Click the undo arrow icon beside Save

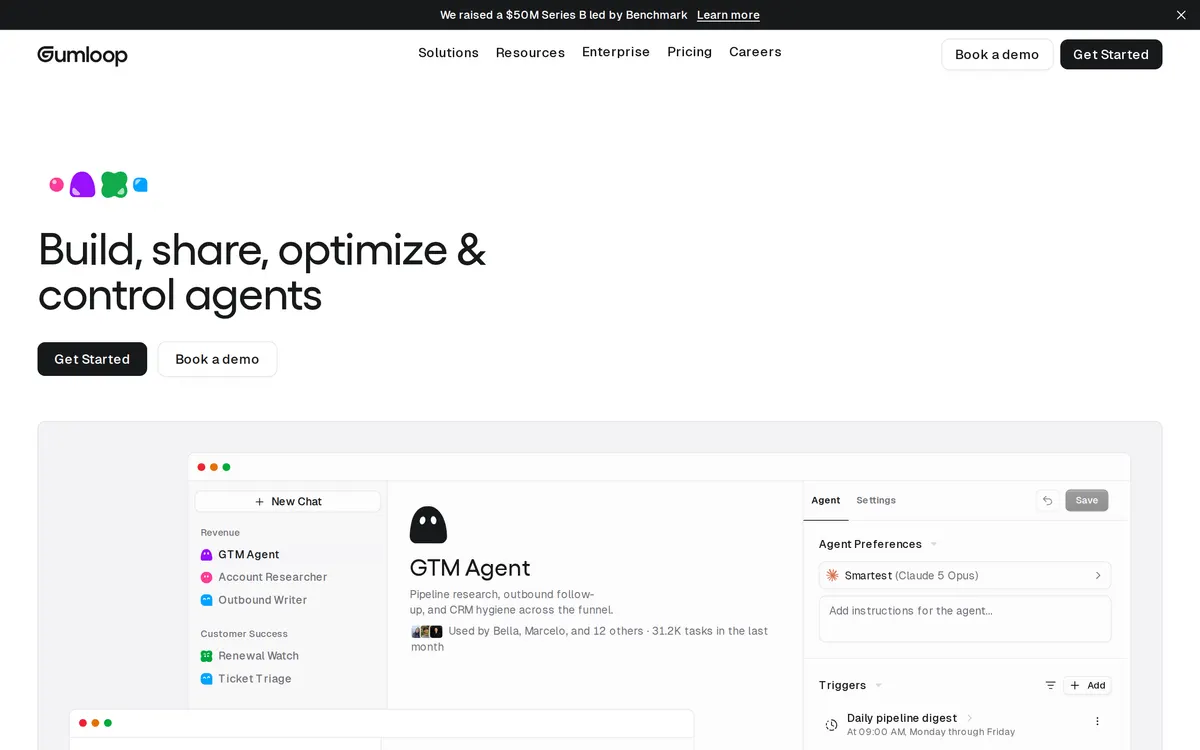pyautogui.click(x=1048, y=501)
